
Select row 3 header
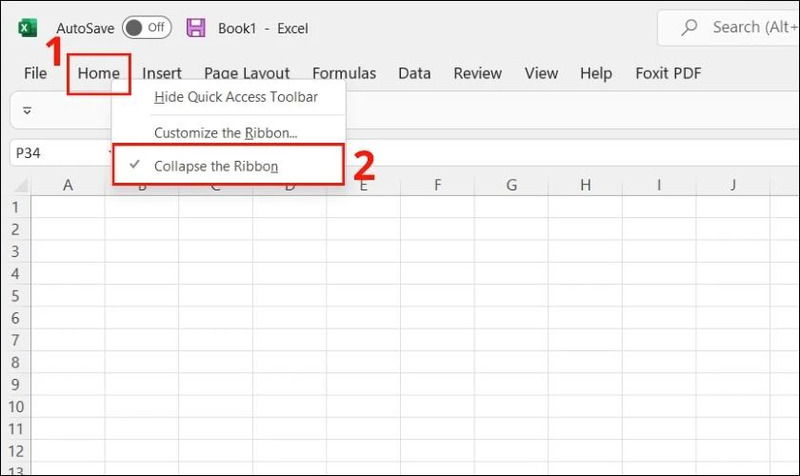coord(15,252)
